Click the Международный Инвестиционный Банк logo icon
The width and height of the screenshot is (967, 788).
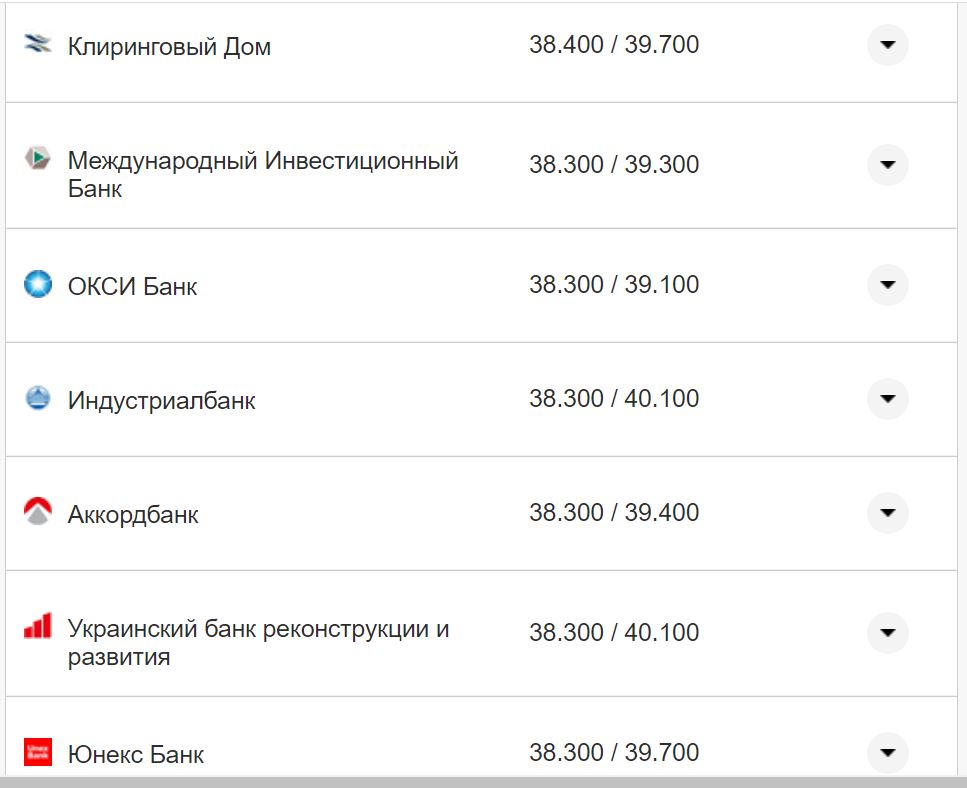point(36,158)
